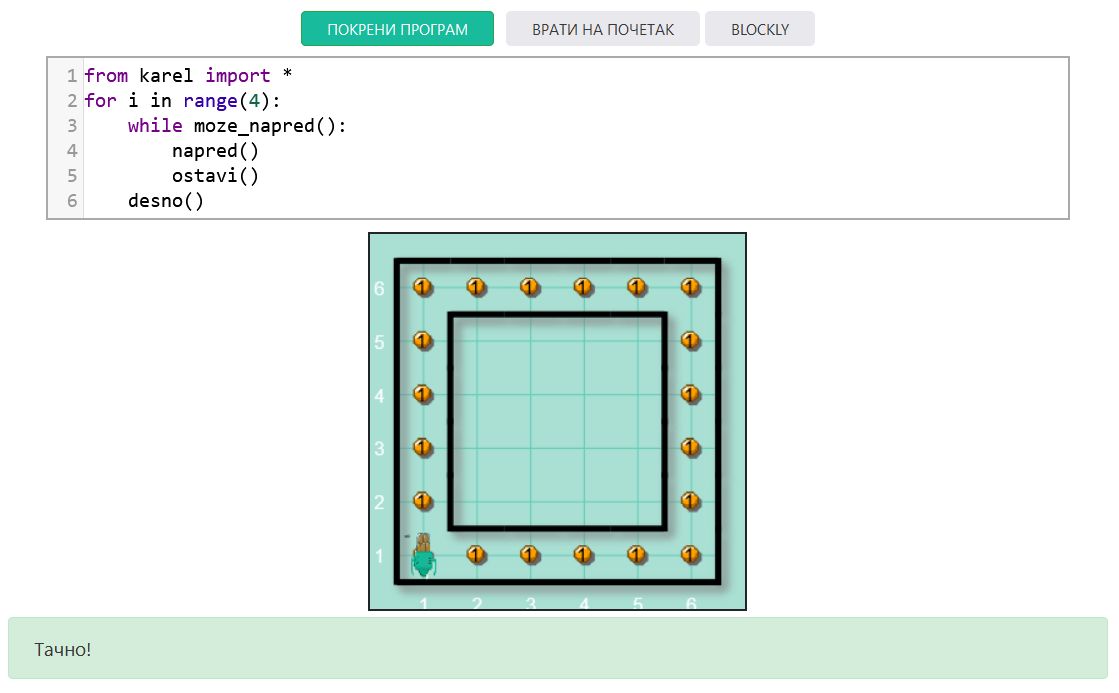Image resolution: width=1119 pixels, height=693 pixels.
Task: Place cursor on the desno() line
Action: point(166,201)
